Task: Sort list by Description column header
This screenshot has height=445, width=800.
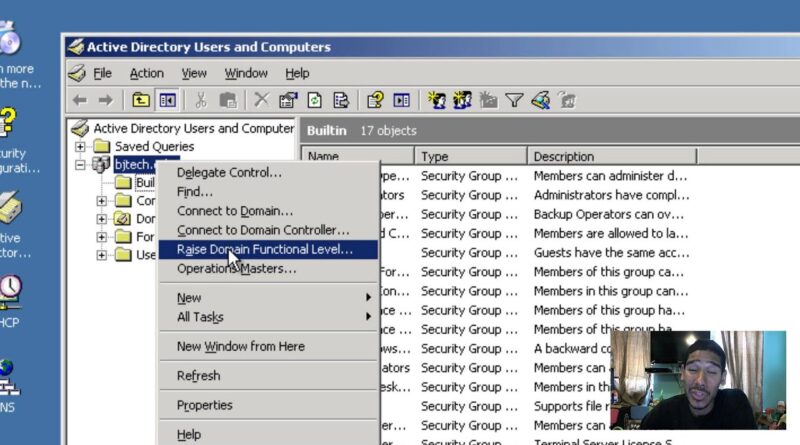Action: 612,156
